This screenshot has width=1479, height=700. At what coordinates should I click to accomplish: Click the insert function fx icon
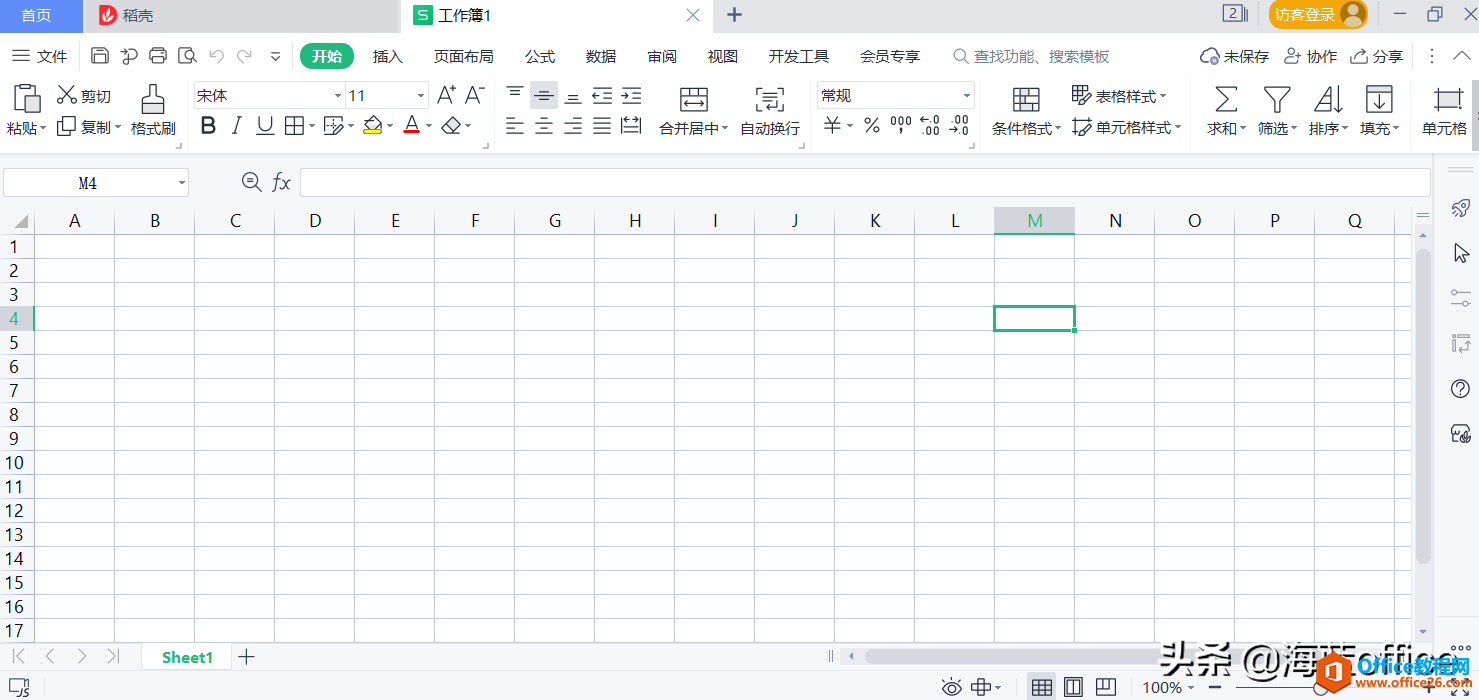click(282, 183)
